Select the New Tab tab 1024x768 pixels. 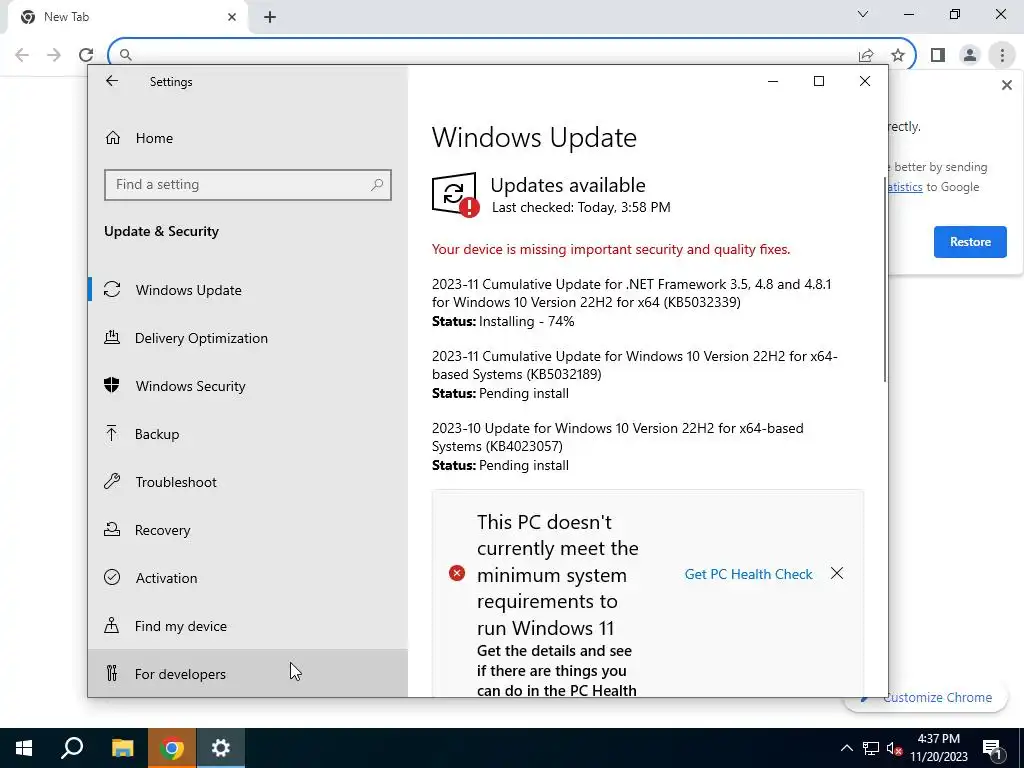(x=128, y=17)
